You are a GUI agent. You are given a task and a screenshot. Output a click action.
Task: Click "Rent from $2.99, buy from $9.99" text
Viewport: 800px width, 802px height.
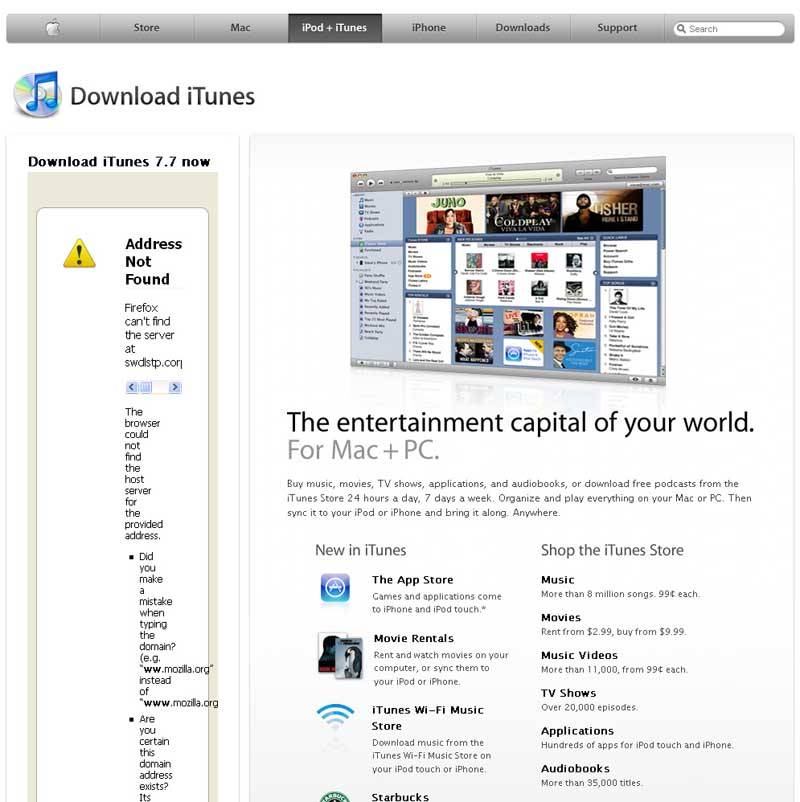(x=613, y=632)
